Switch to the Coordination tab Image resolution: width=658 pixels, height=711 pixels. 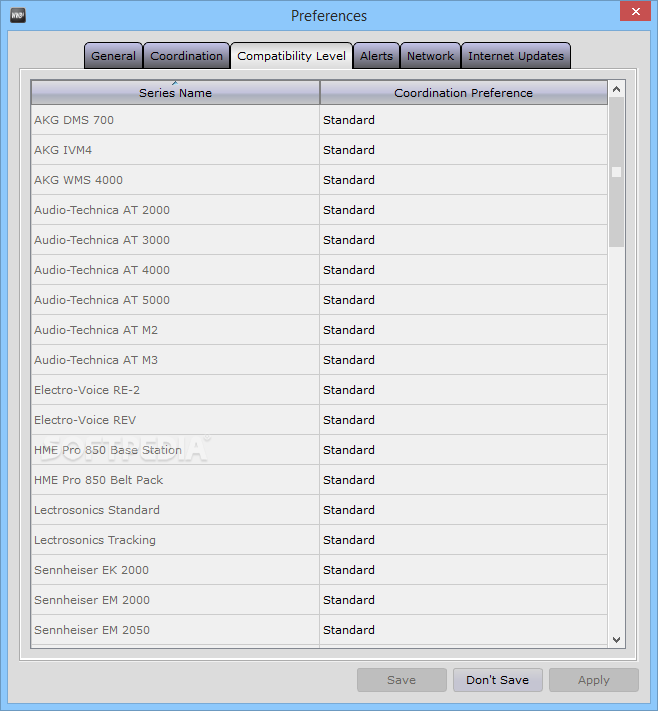186,56
